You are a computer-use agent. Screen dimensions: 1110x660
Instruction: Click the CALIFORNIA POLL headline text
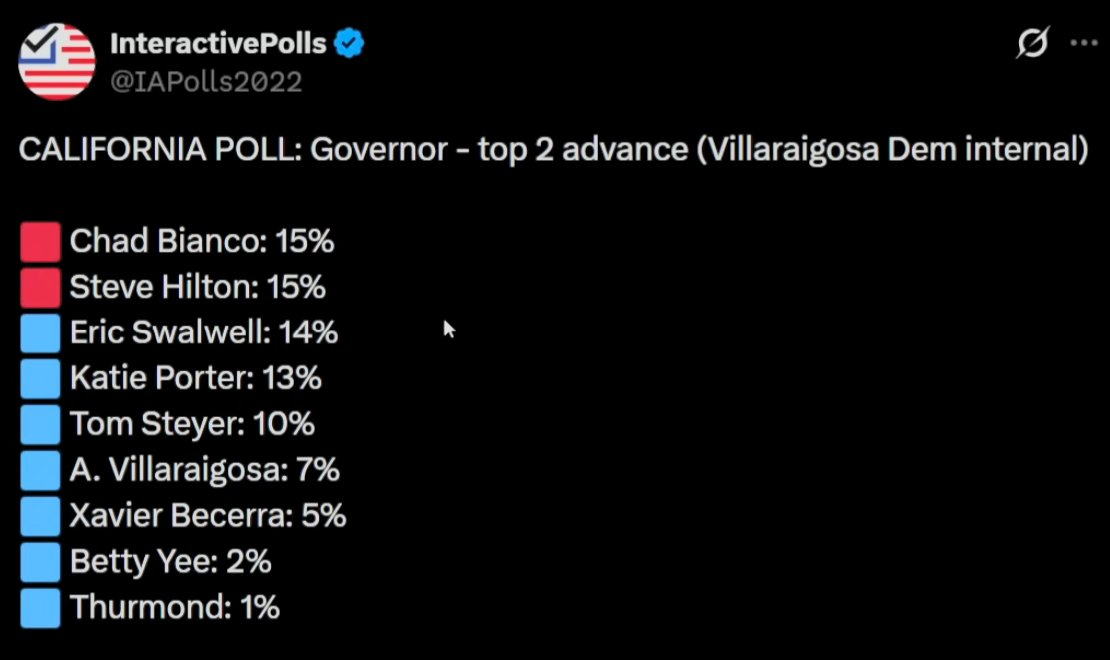coord(553,151)
